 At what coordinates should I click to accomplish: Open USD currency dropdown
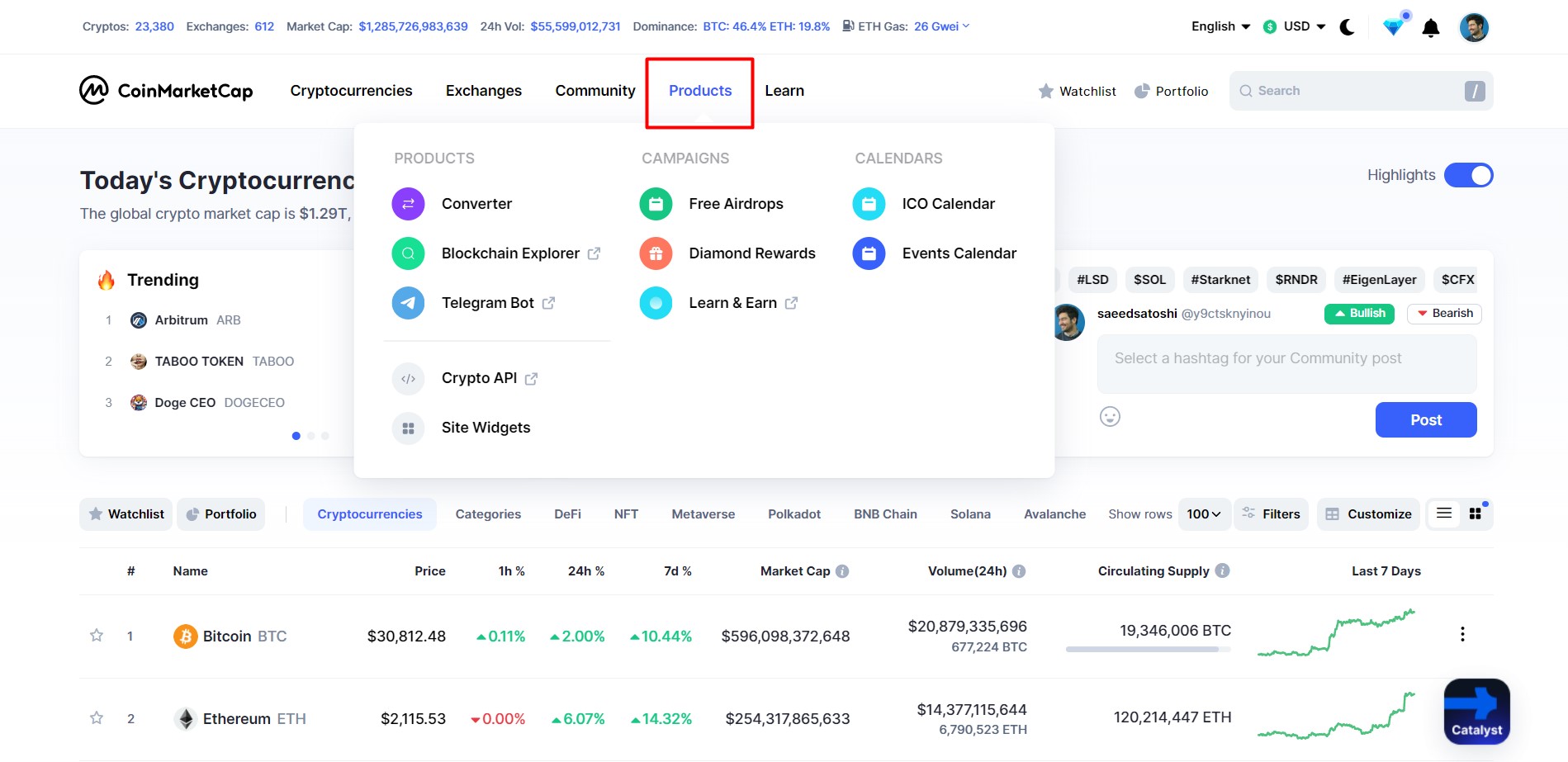[1294, 26]
